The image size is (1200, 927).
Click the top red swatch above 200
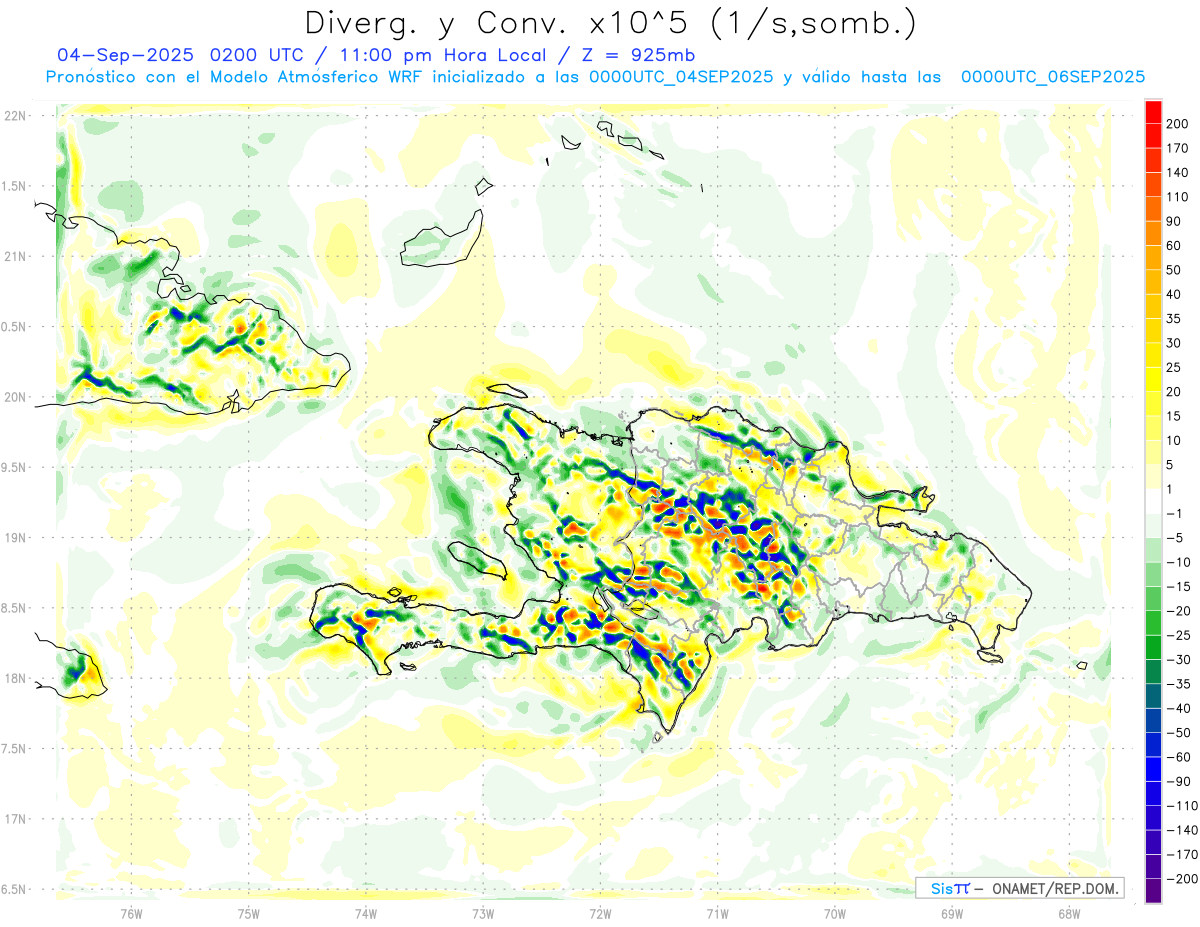click(x=1154, y=112)
